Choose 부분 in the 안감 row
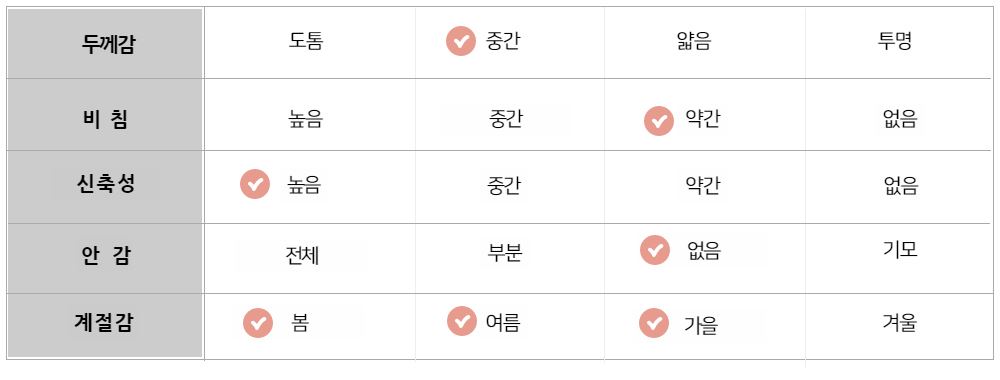 click(x=505, y=253)
